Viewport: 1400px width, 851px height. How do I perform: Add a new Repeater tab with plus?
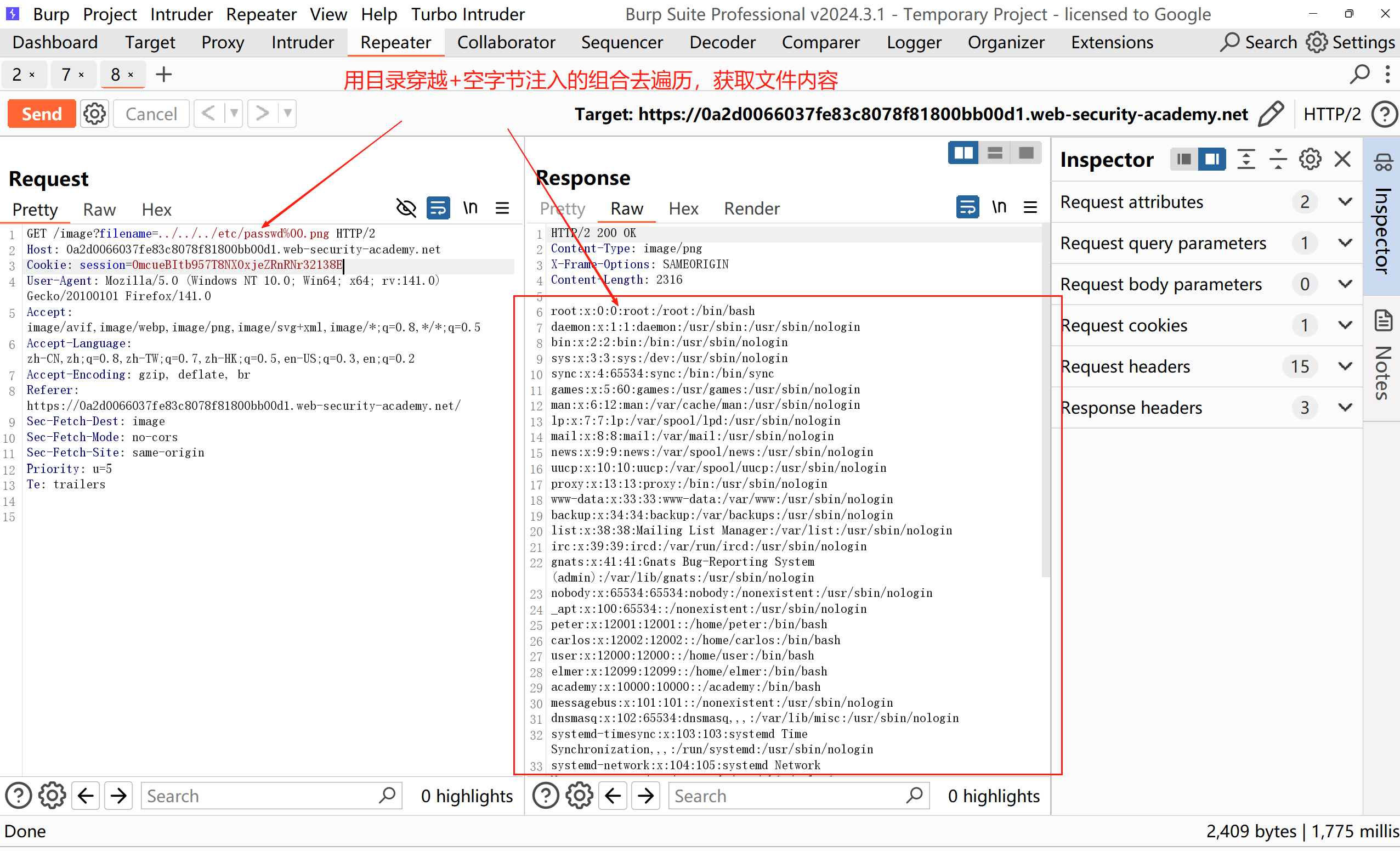coord(163,75)
